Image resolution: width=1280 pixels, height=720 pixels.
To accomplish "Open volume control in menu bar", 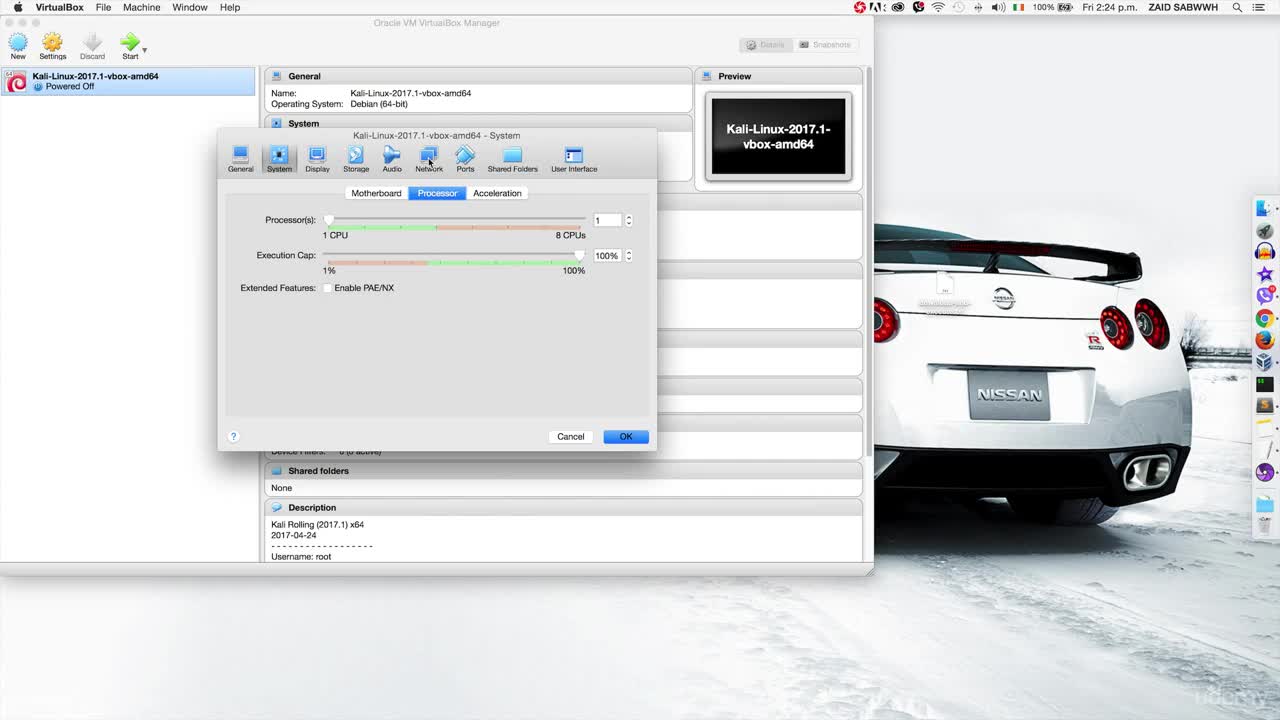I will click(x=998, y=7).
